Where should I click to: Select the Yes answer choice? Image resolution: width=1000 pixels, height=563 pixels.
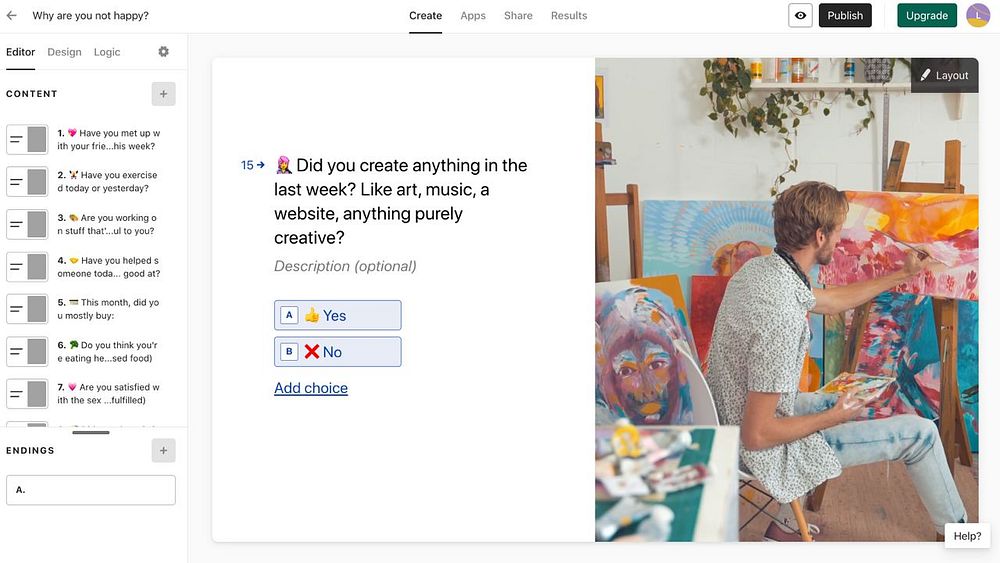(338, 316)
